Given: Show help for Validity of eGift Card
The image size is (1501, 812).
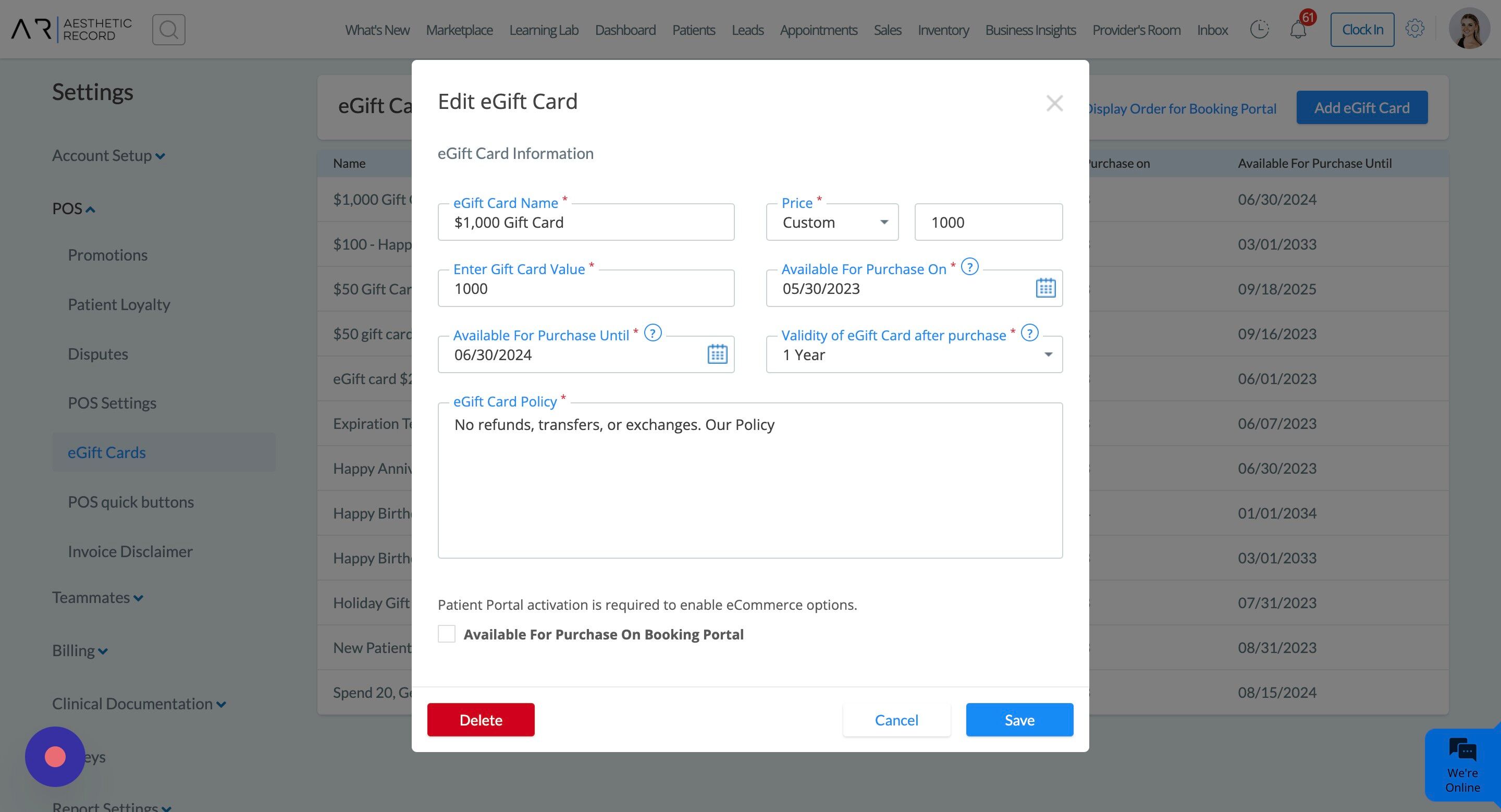Looking at the screenshot, I should pyautogui.click(x=1030, y=333).
